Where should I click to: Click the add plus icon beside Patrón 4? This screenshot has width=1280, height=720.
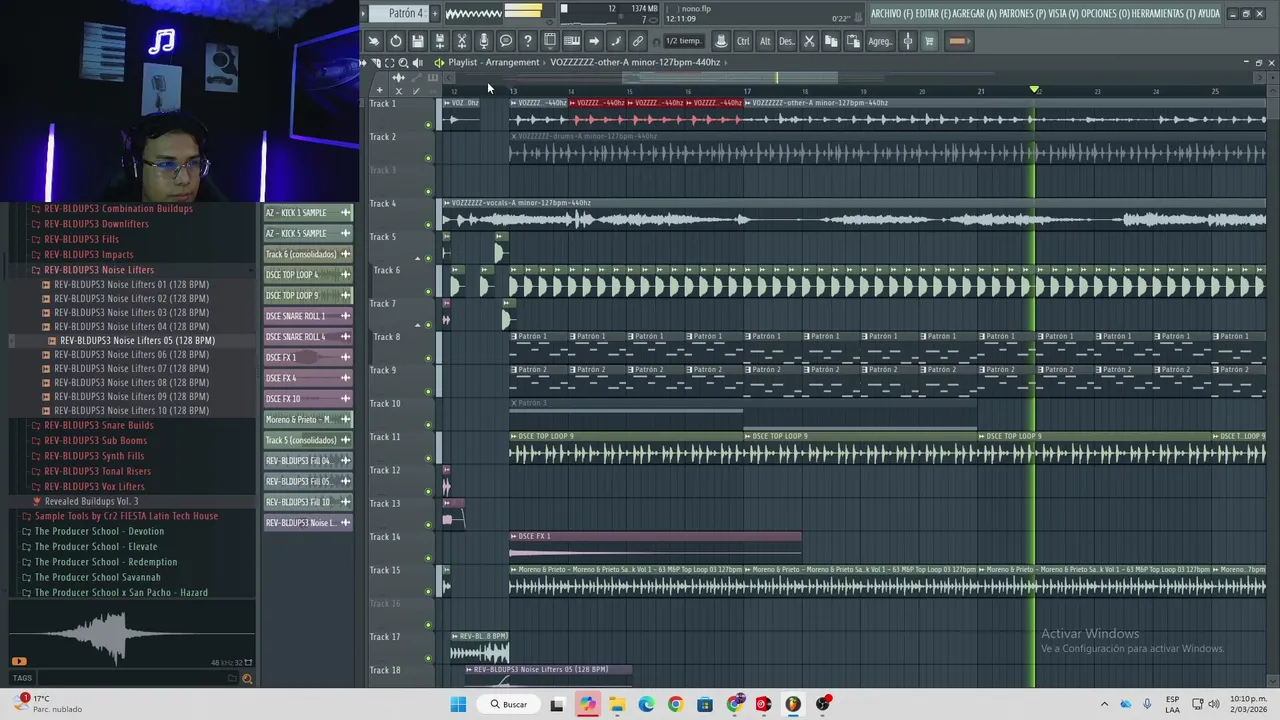433,13
